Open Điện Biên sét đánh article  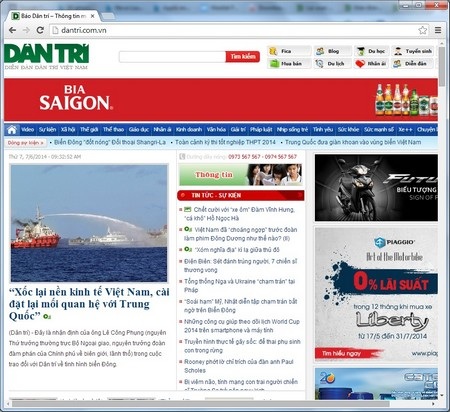[x=240, y=265]
